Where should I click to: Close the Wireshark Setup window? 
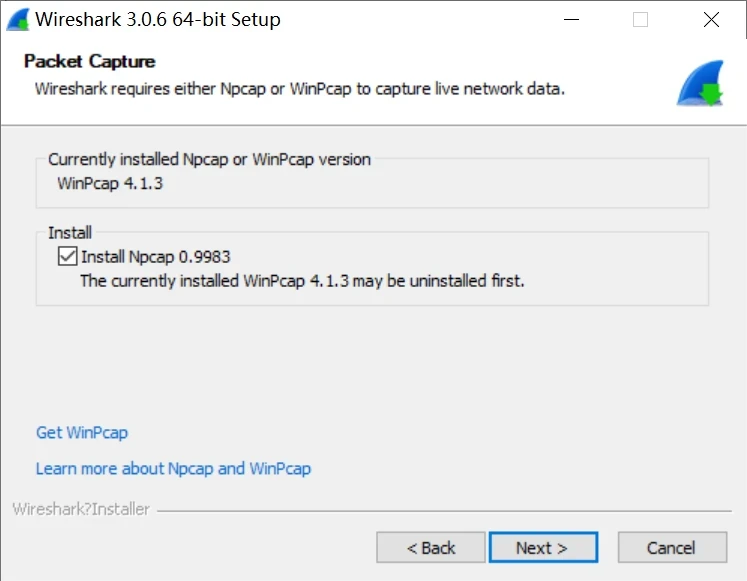711,19
